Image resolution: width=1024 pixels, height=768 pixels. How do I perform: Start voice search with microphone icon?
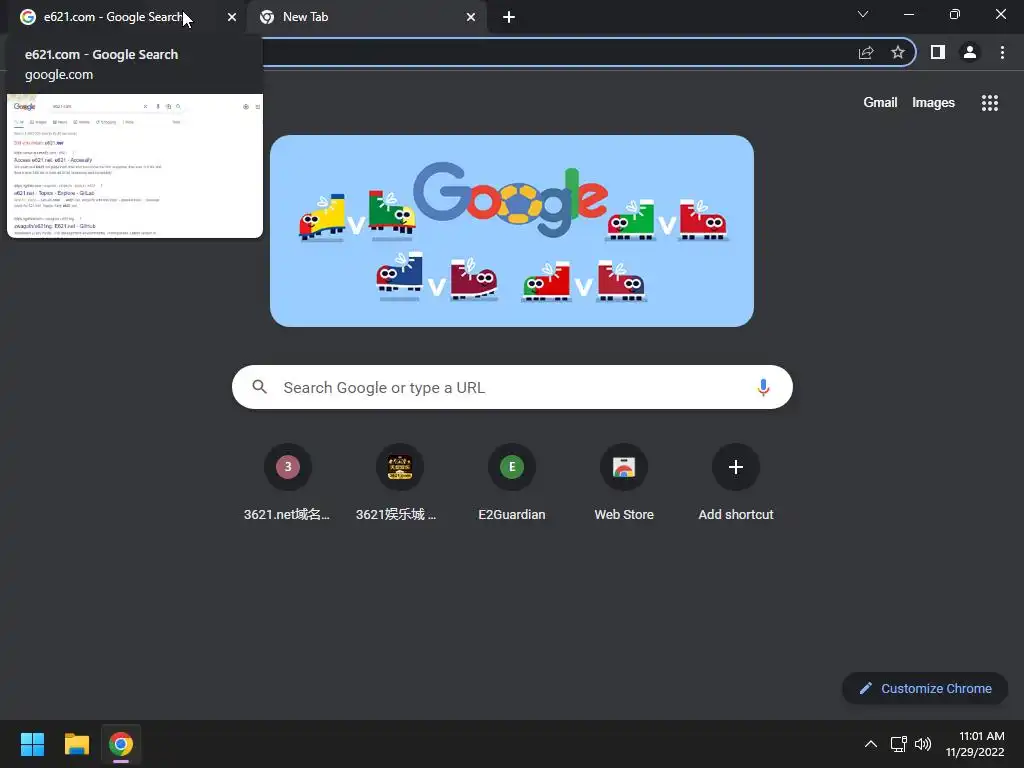(763, 387)
